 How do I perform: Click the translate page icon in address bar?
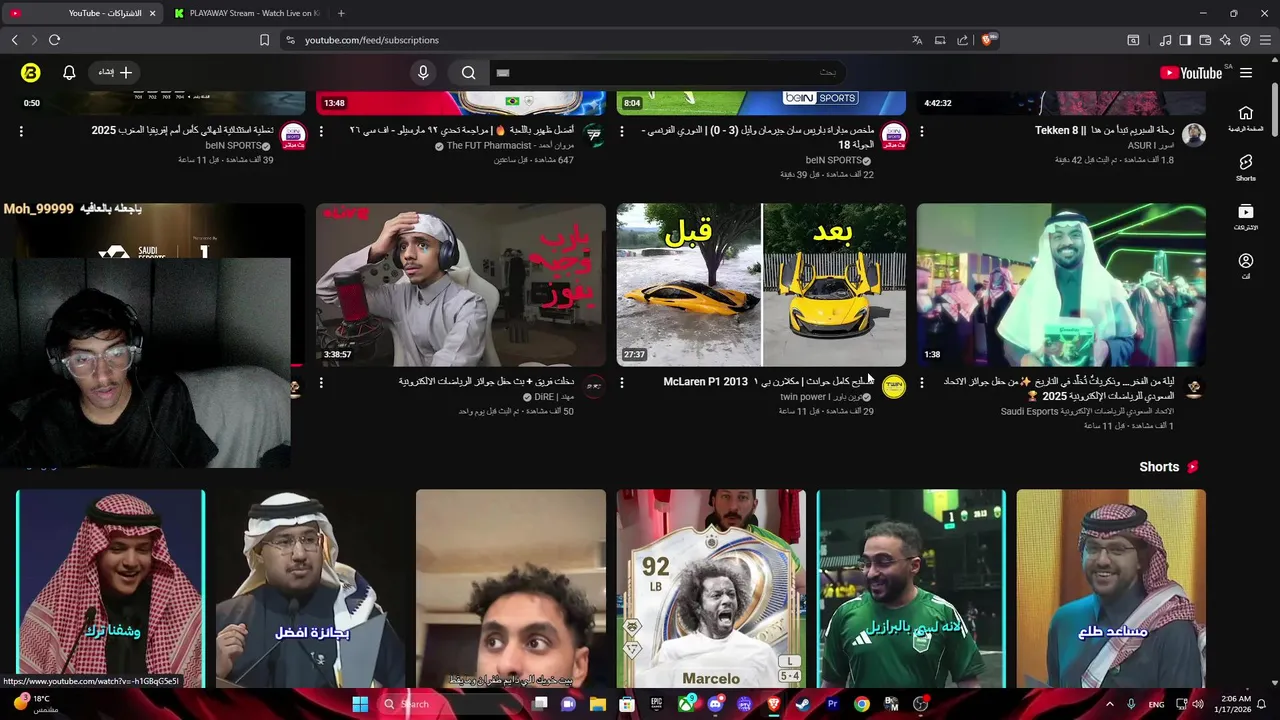coord(917,40)
